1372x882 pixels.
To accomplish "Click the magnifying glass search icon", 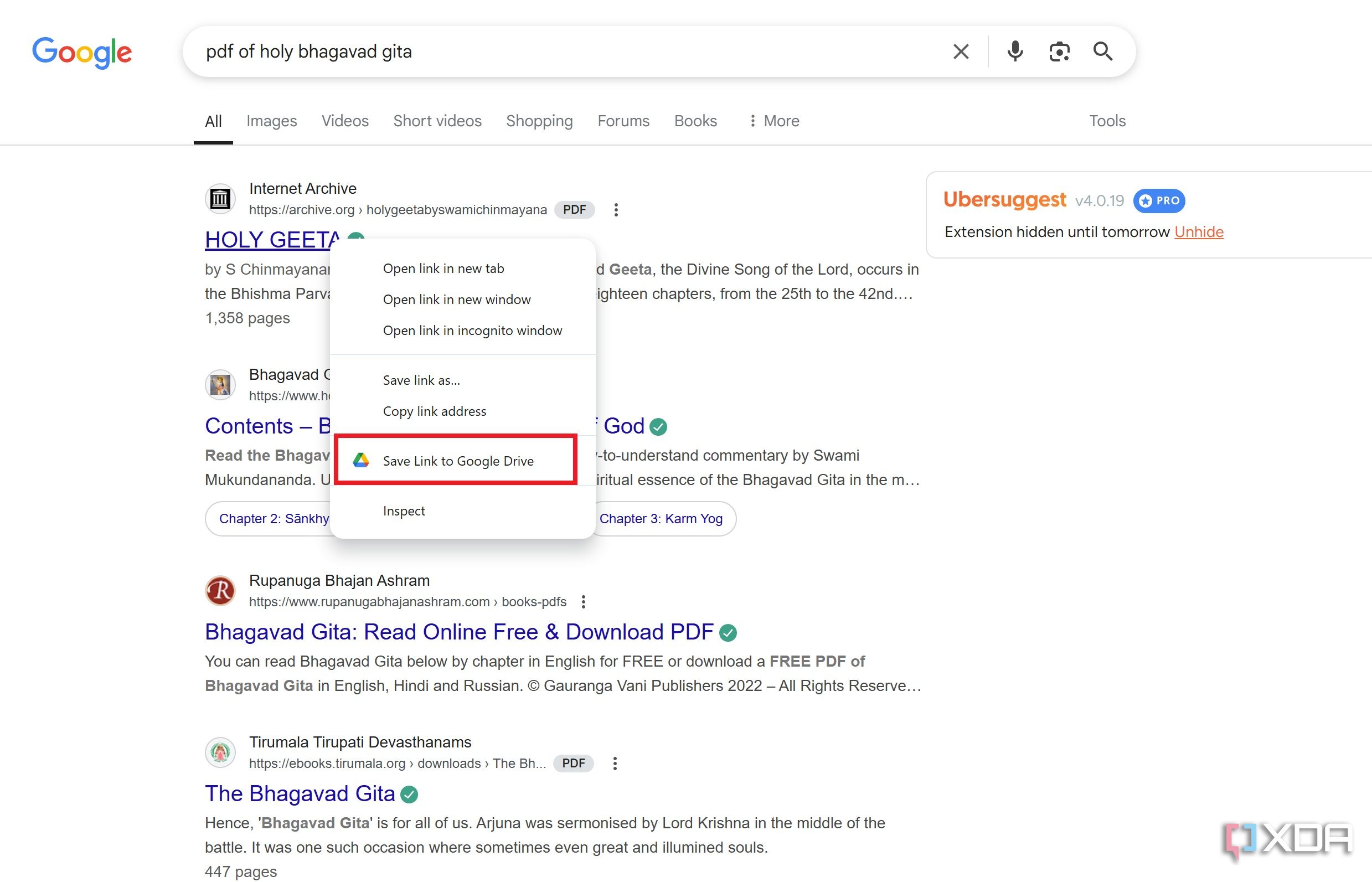I will [x=1102, y=51].
